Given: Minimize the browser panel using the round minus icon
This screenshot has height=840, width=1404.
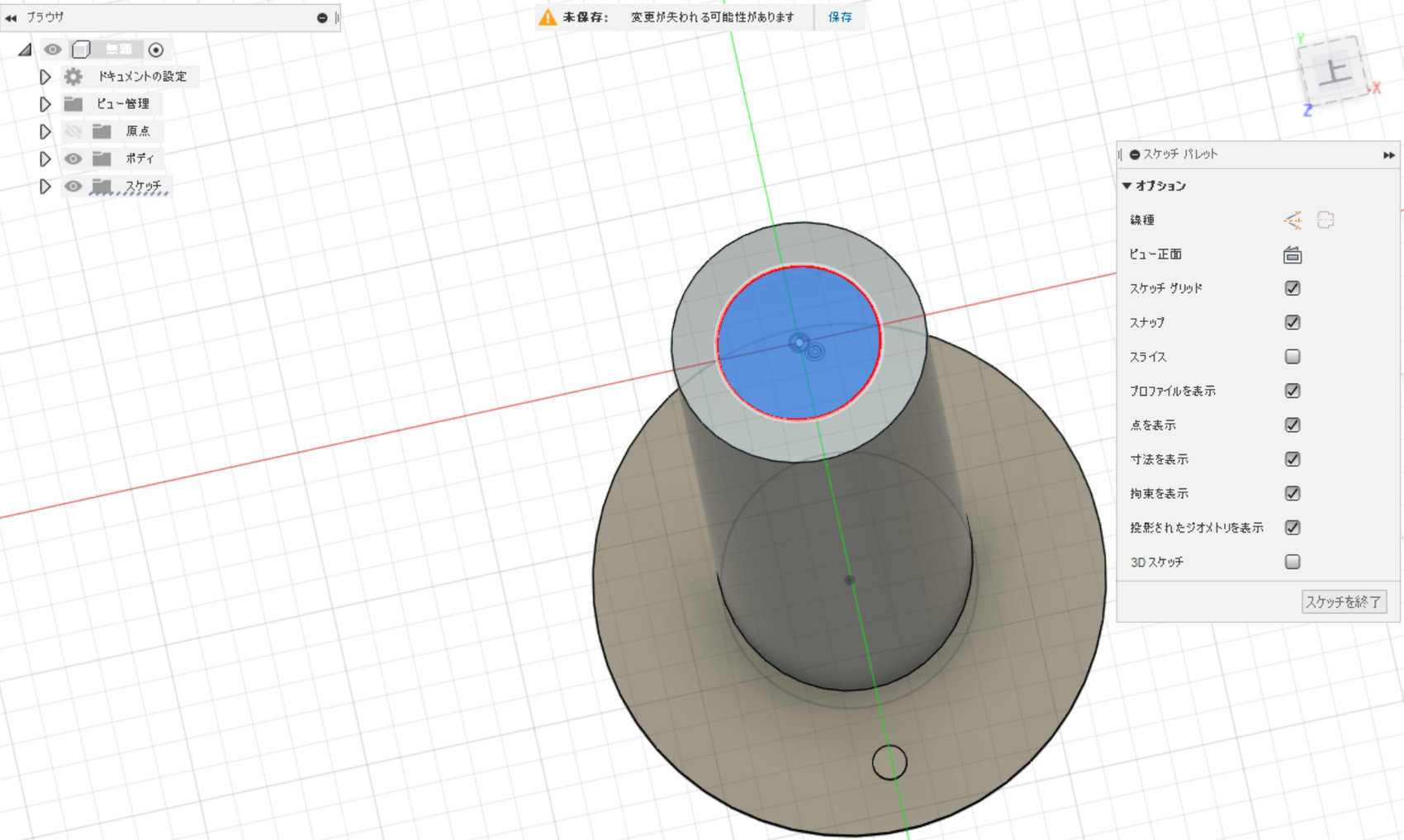Looking at the screenshot, I should (322, 17).
